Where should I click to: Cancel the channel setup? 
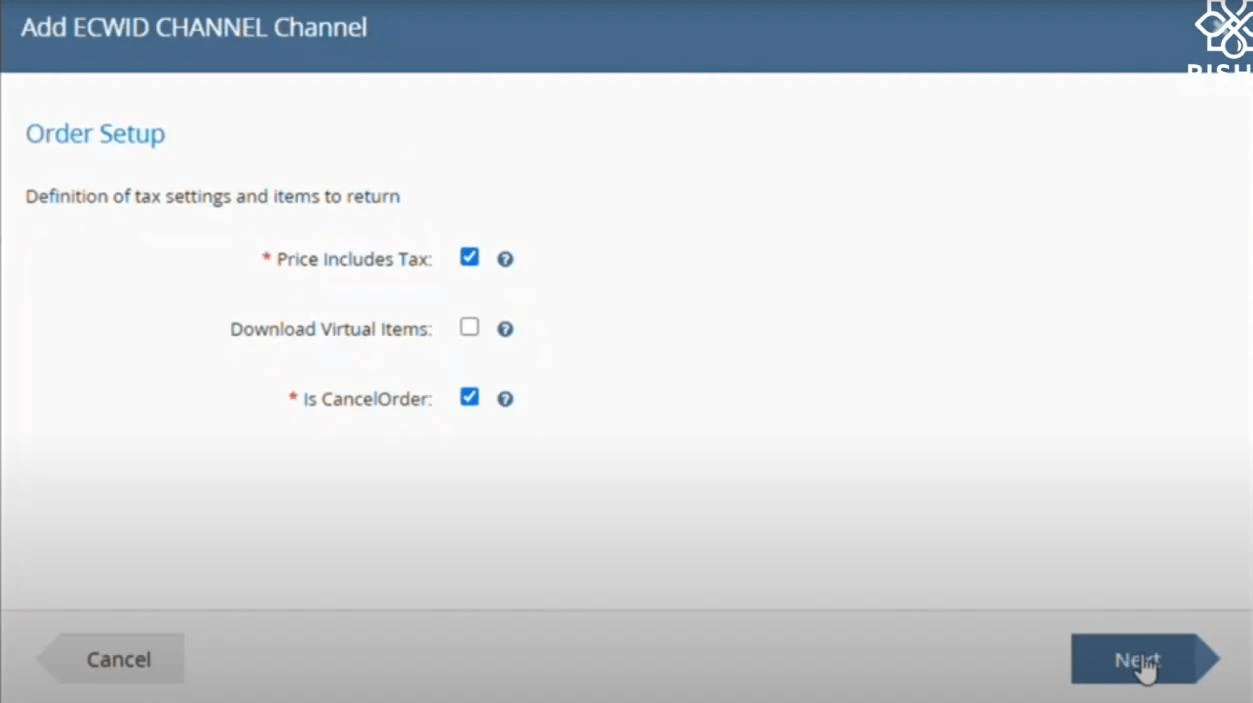coord(118,659)
